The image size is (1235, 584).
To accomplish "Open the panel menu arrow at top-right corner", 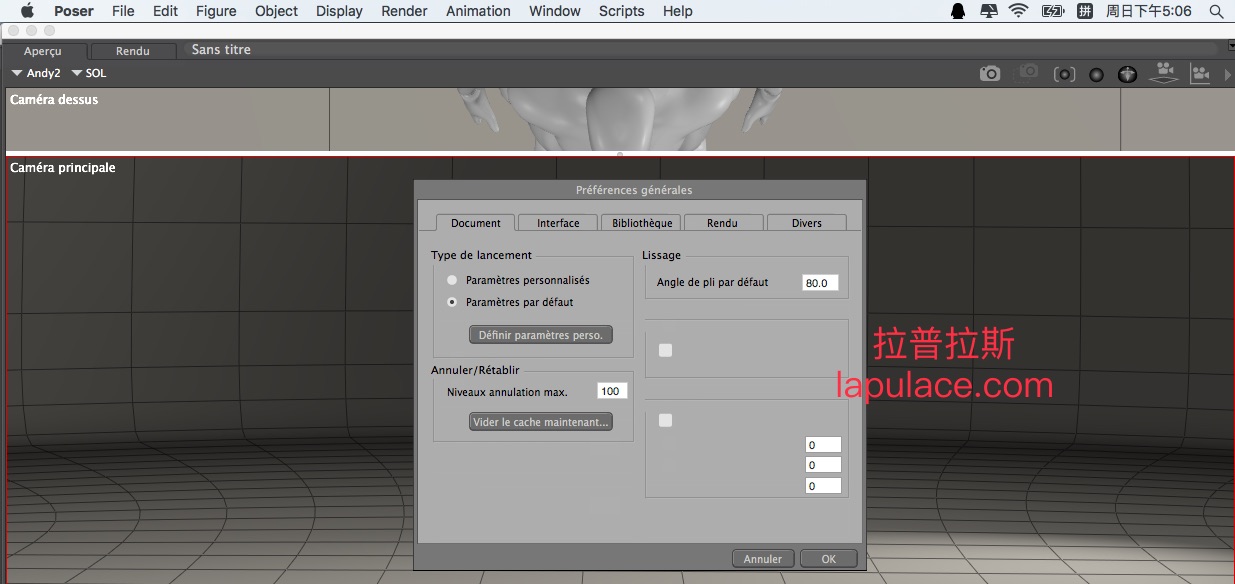I will tap(1230, 45).
